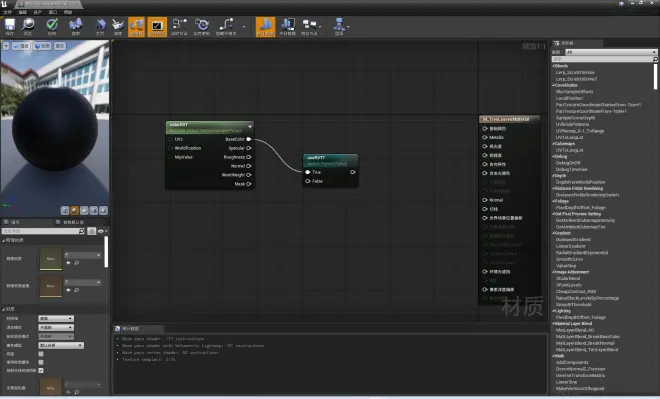Click the False input pin on useRVT? node
Screen dimensions: 660x399
308,181
